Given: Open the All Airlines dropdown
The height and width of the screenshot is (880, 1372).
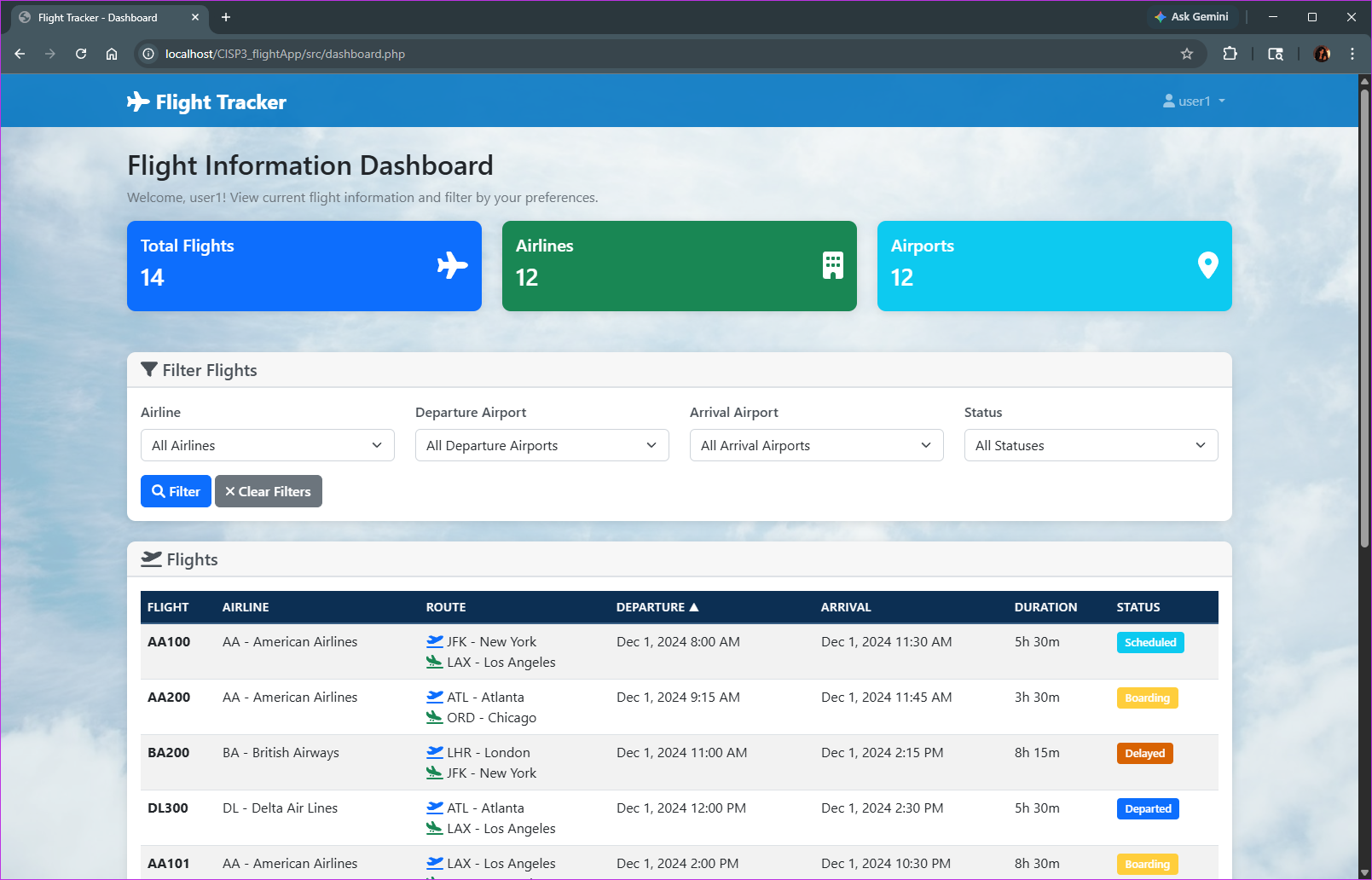Looking at the screenshot, I should pos(267,445).
